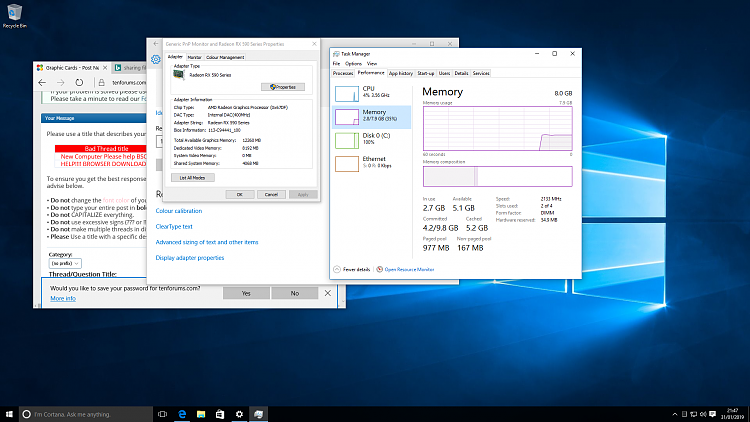Click the Settings window back arrow

coord(156,44)
